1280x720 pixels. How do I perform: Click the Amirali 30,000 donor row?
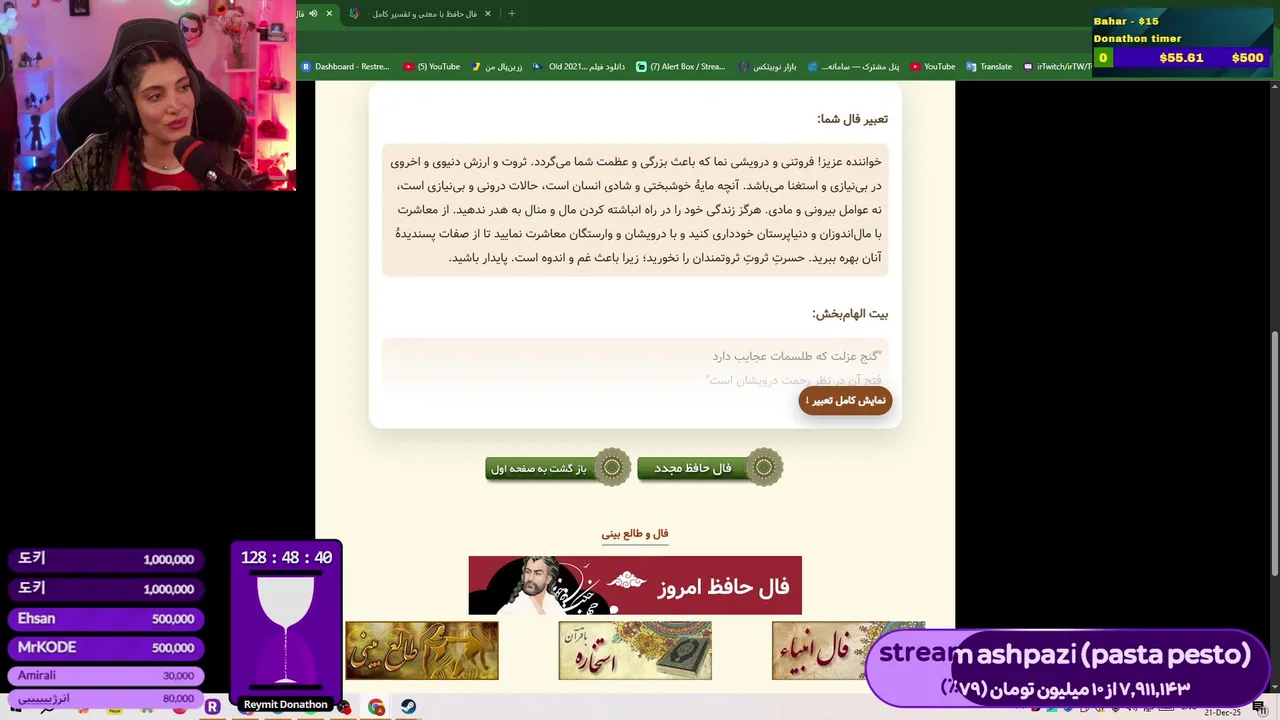105,676
